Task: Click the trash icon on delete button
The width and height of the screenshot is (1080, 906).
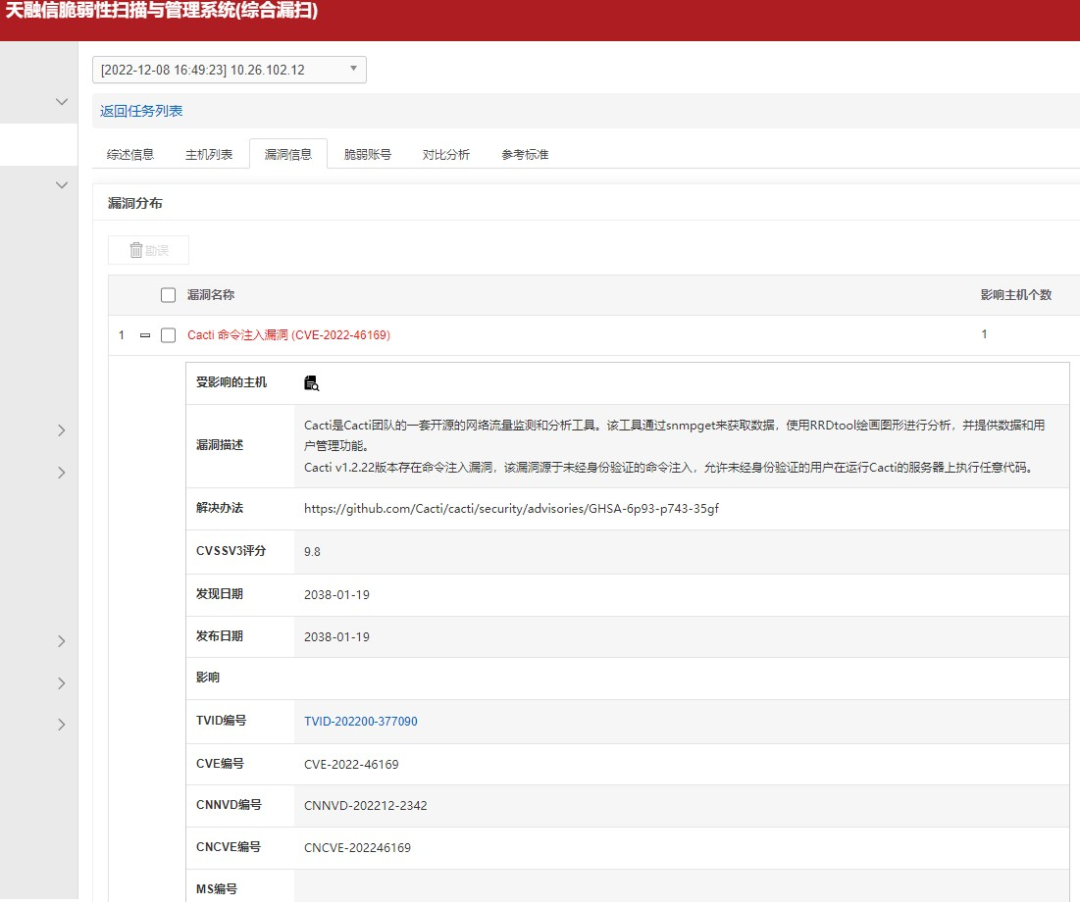Action: point(136,250)
